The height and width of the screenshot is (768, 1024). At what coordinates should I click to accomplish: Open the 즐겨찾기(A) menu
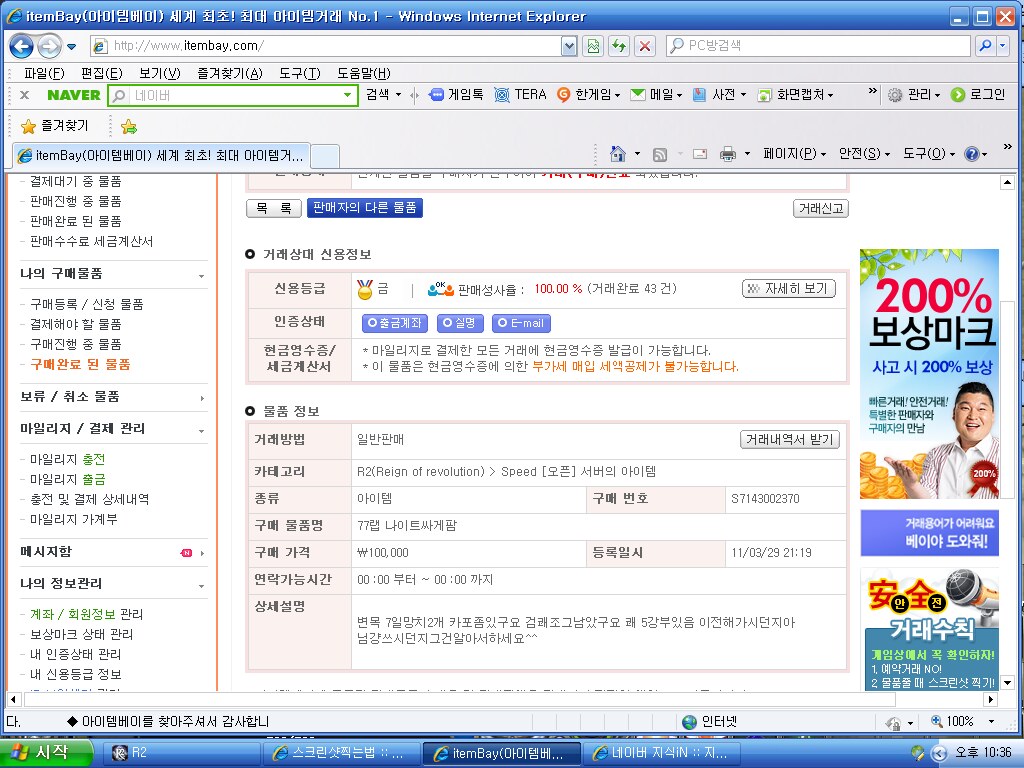tap(229, 73)
